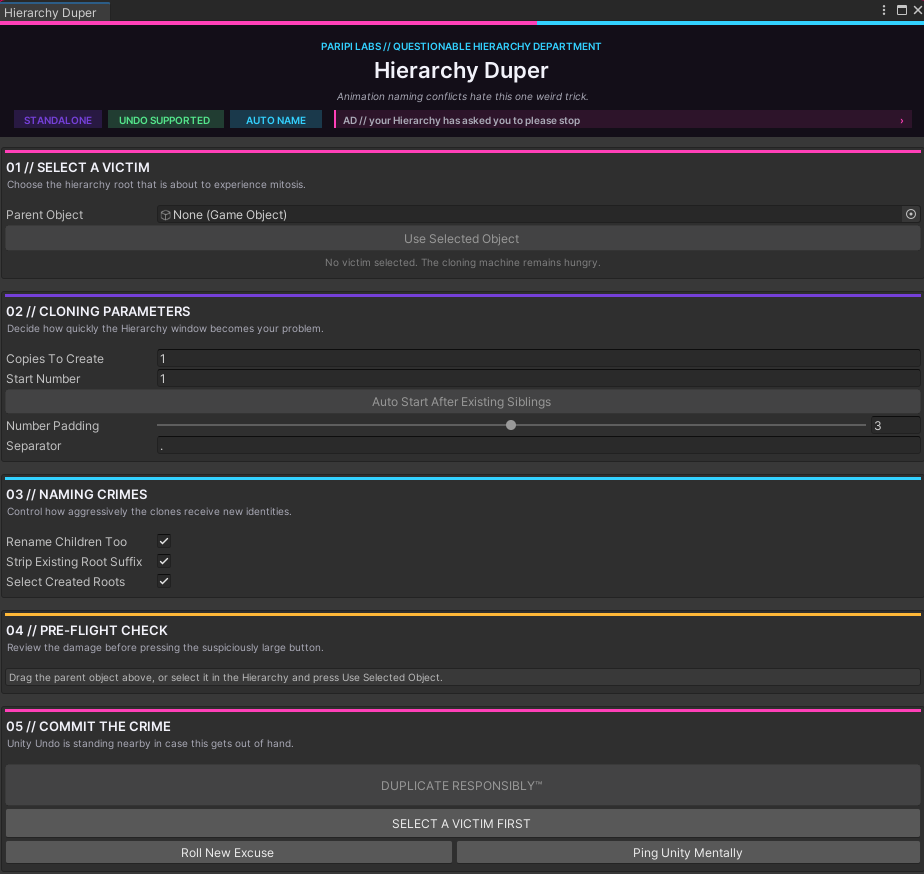This screenshot has width=924, height=874.
Task: Click the Parent Object label
Action: [44, 215]
